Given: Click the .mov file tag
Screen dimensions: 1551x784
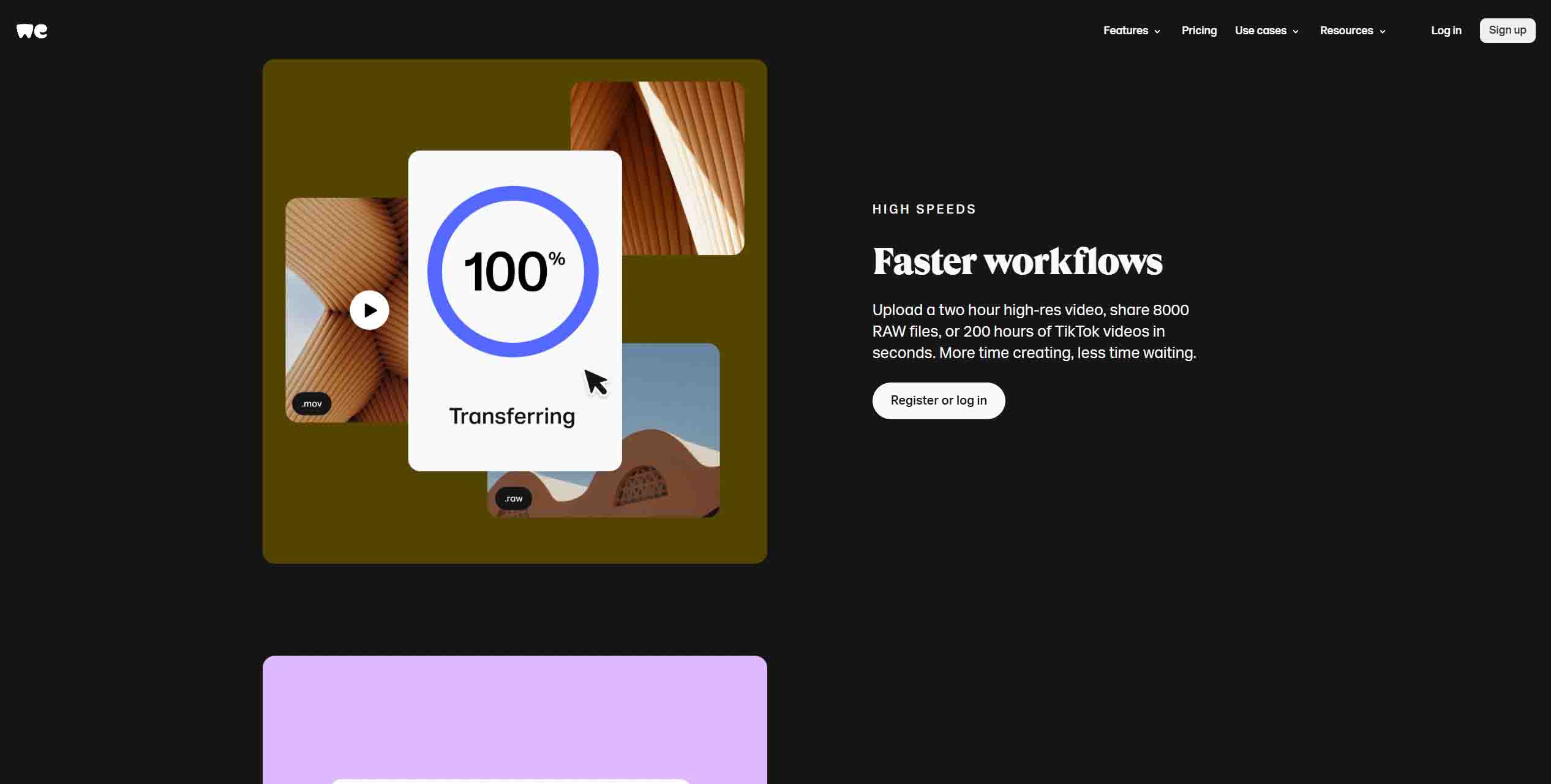Looking at the screenshot, I should [312, 404].
